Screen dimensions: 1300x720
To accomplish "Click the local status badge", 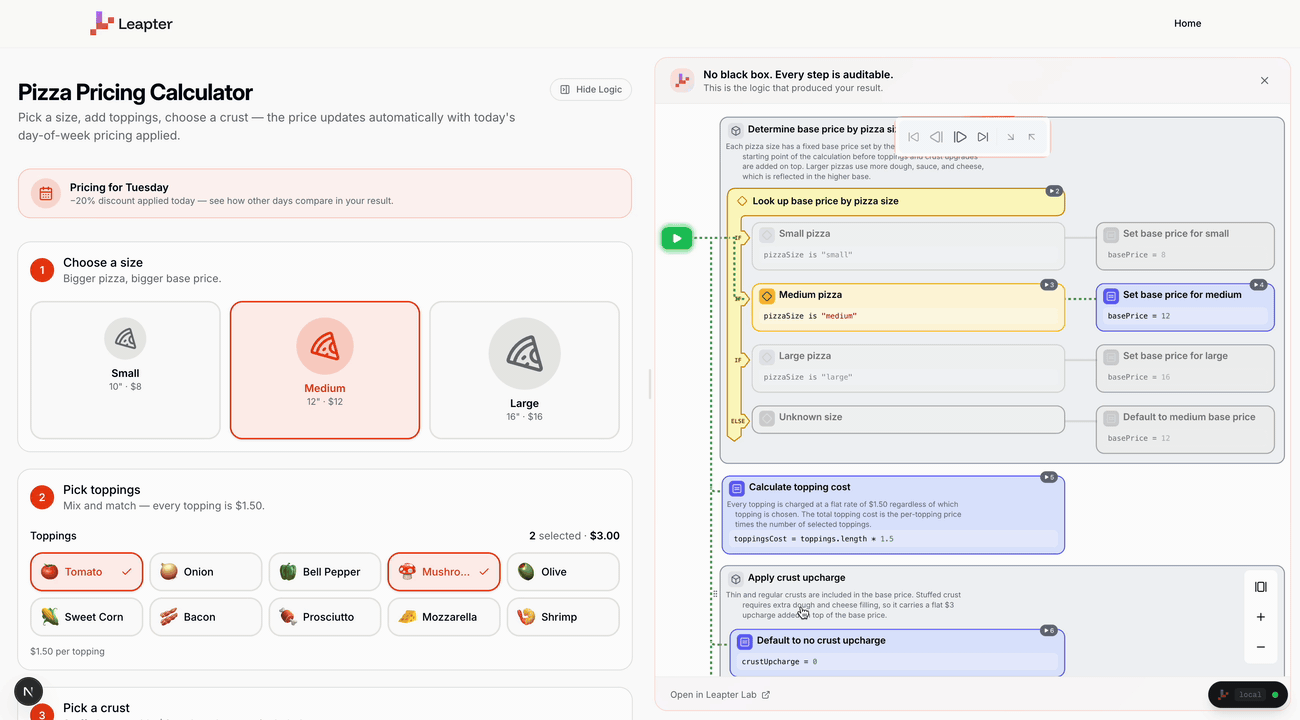I will point(1248,694).
